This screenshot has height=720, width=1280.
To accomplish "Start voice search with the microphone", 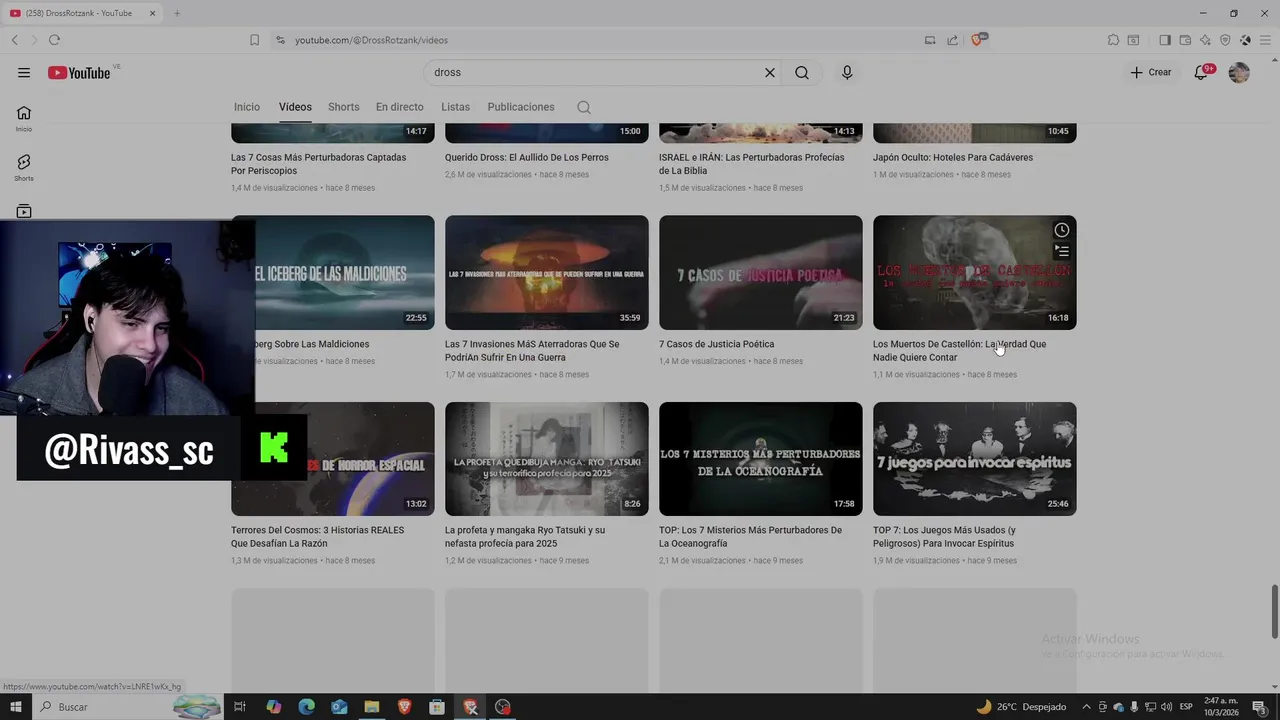I will pos(847,72).
